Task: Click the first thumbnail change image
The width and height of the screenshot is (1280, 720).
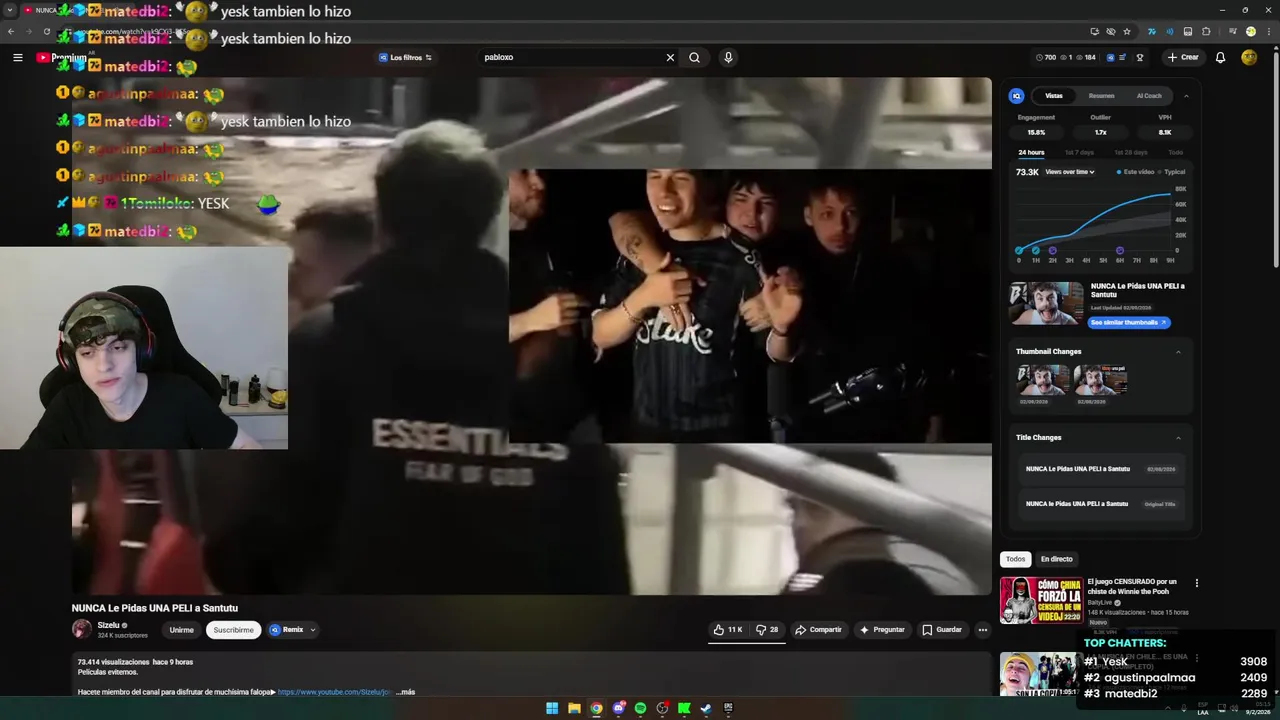Action: (1042, 380)
